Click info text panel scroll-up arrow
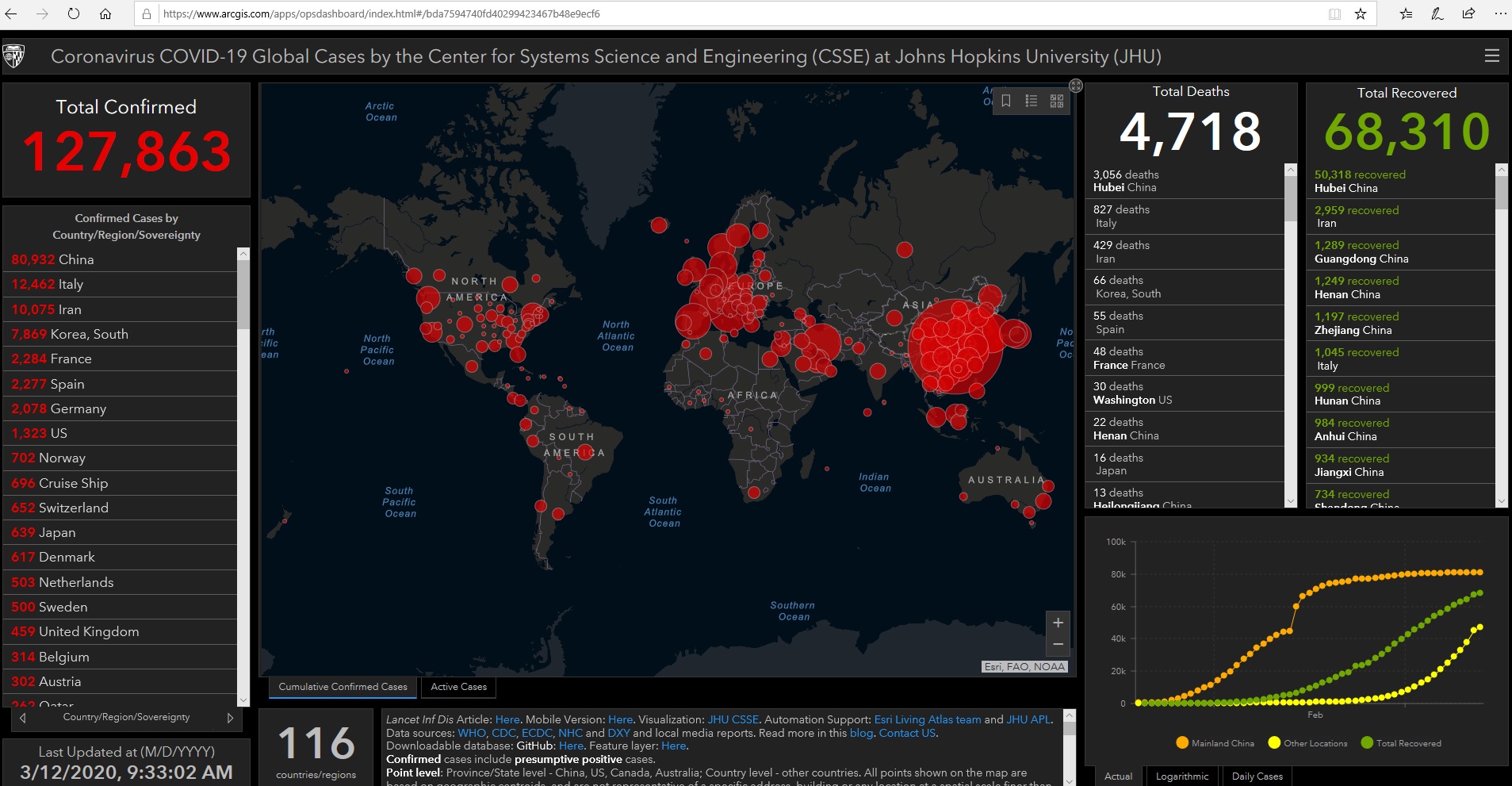The width and height of the screenshot is (1512, 786). (x=1070, y=715)
